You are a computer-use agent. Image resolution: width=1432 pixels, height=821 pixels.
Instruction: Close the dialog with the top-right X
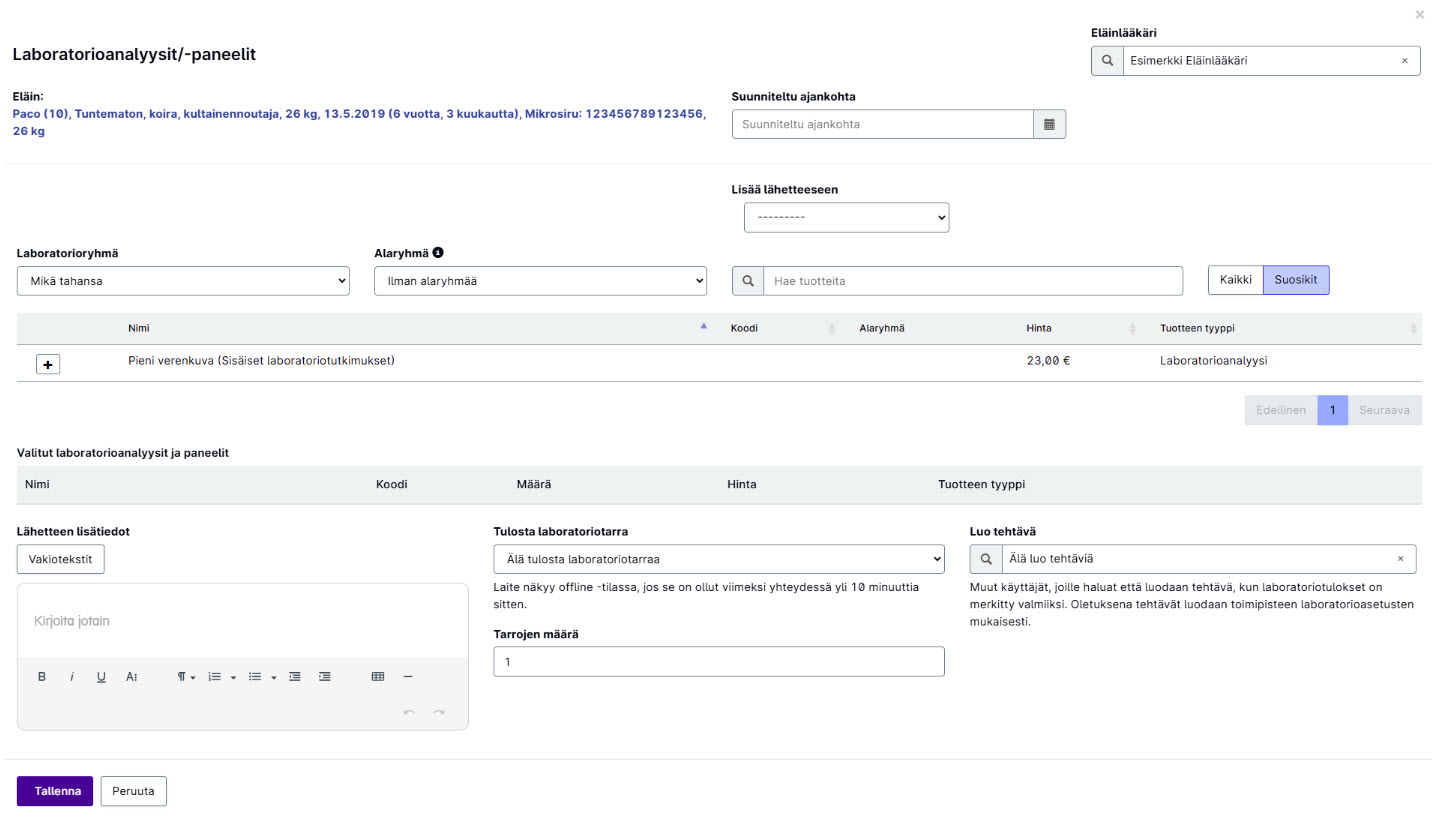(1420, 14)
